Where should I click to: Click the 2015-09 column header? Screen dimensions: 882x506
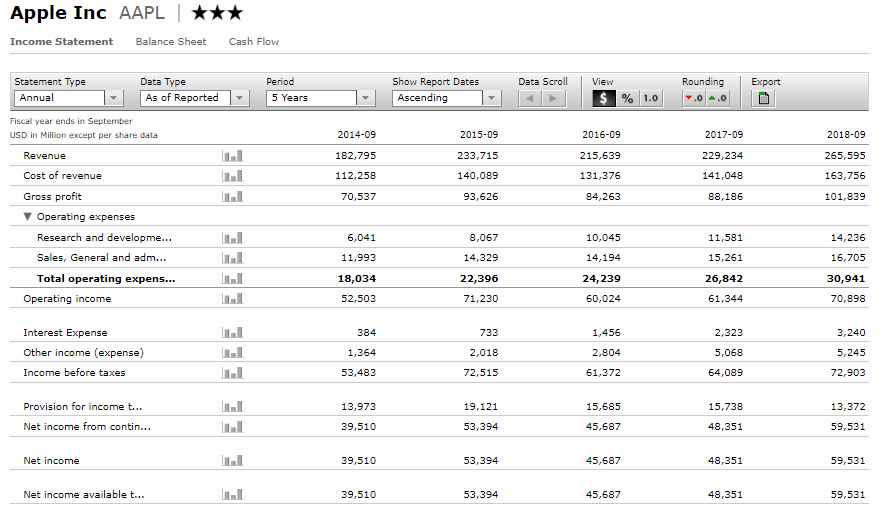tap(479, 135)
